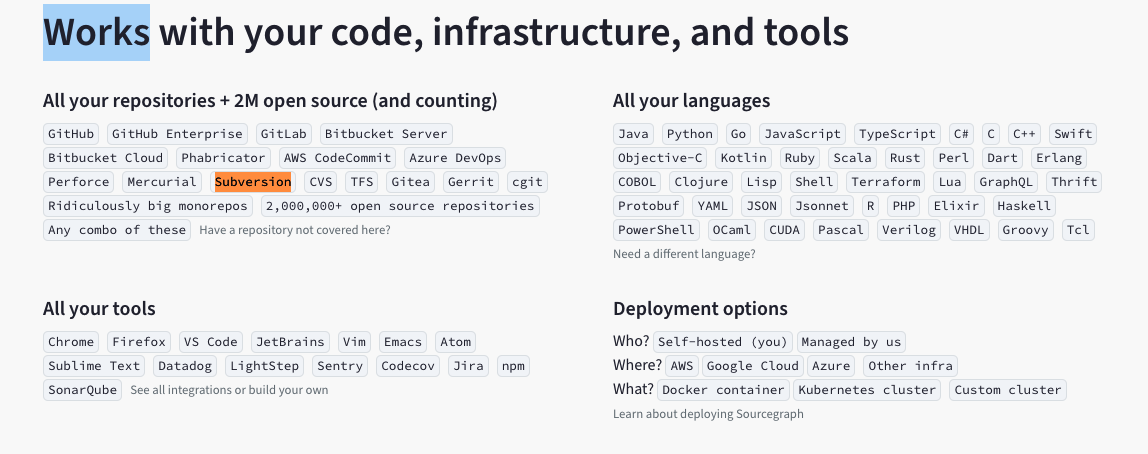Viewport: 1148px width, 454px height.
Task: Click the TFS tag
Action: (362, 182)
